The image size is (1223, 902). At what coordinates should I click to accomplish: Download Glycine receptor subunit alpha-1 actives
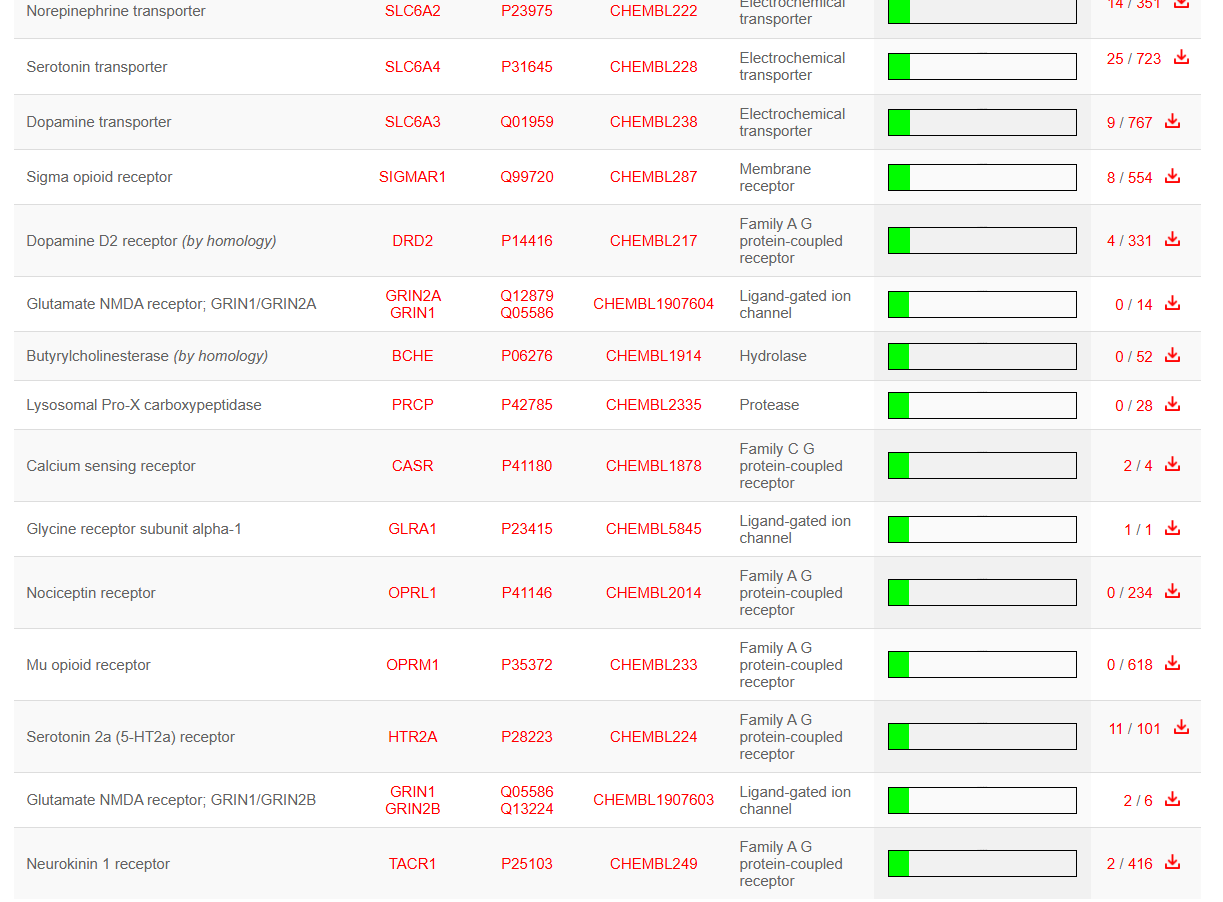[1172, 529]
